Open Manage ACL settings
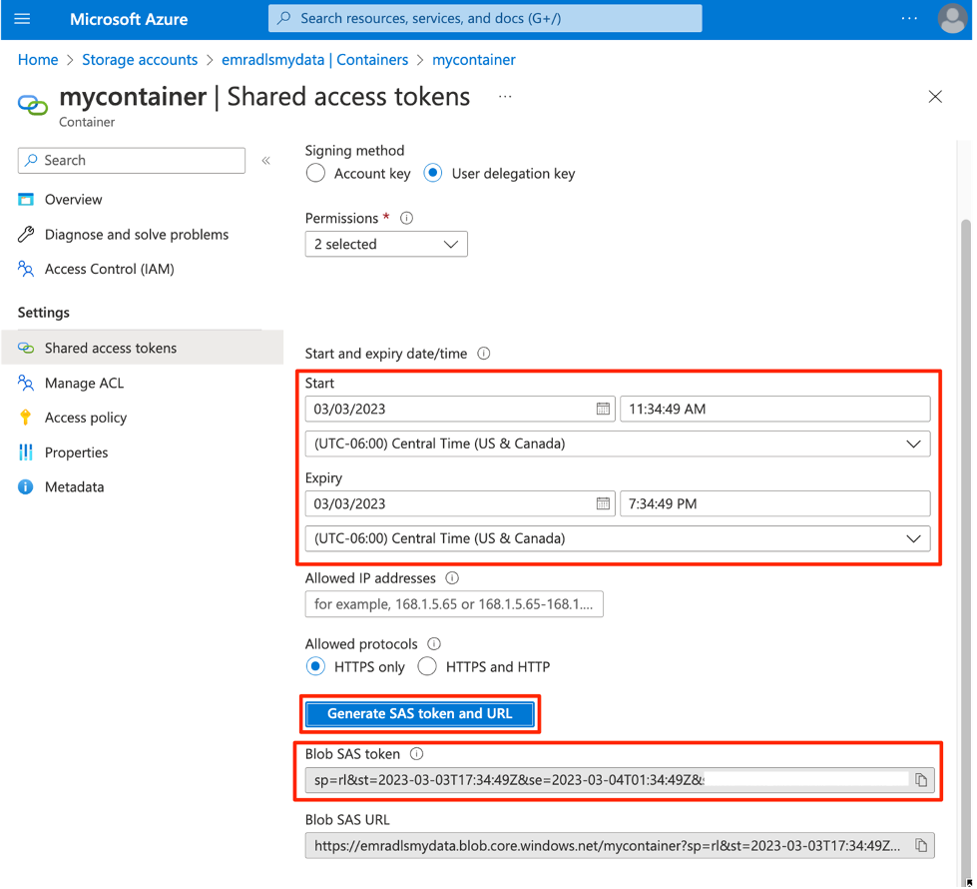 click(x=84, y=383)
